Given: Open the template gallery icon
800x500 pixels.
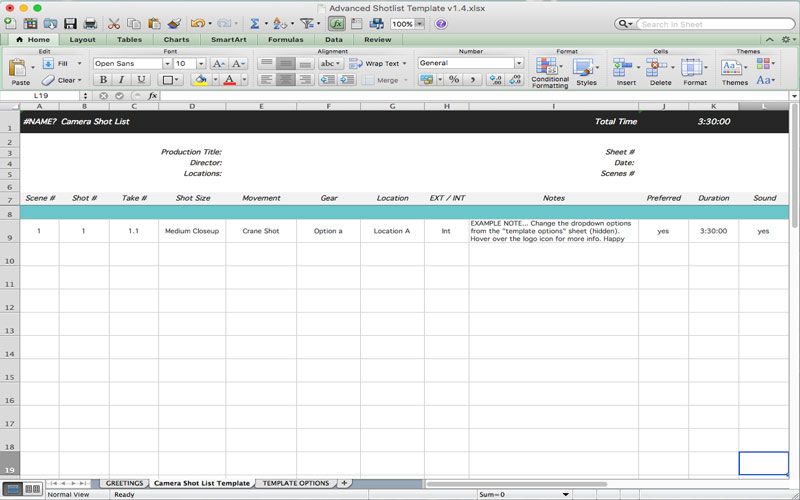Looking at the screenshot, I should click(x=30, y=23).
